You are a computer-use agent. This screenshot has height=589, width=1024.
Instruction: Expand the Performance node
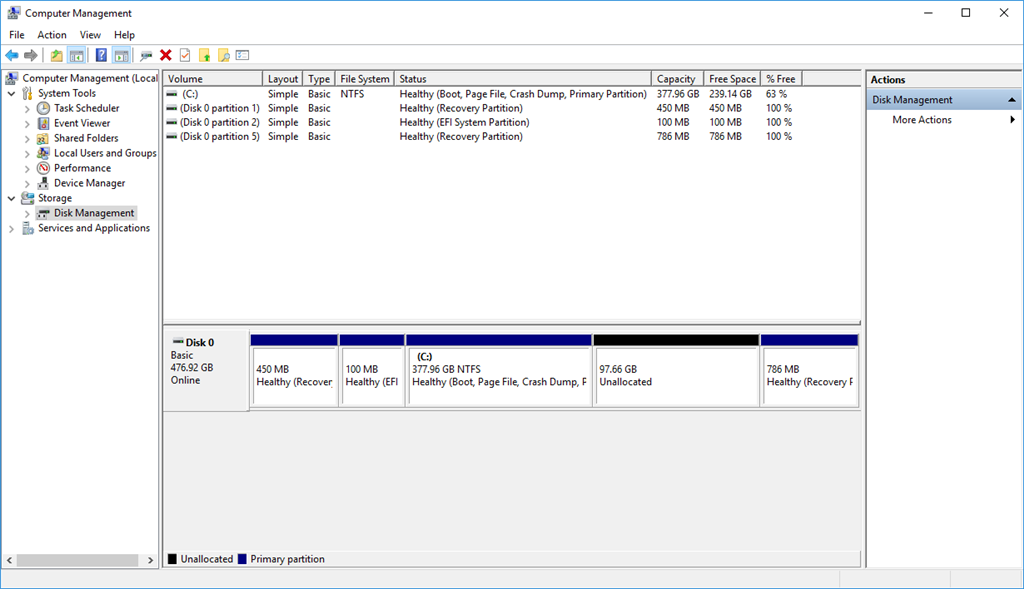27,168
